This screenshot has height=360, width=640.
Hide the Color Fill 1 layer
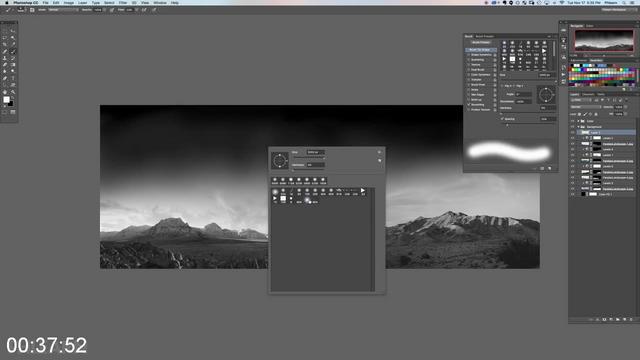click(573, 194)
